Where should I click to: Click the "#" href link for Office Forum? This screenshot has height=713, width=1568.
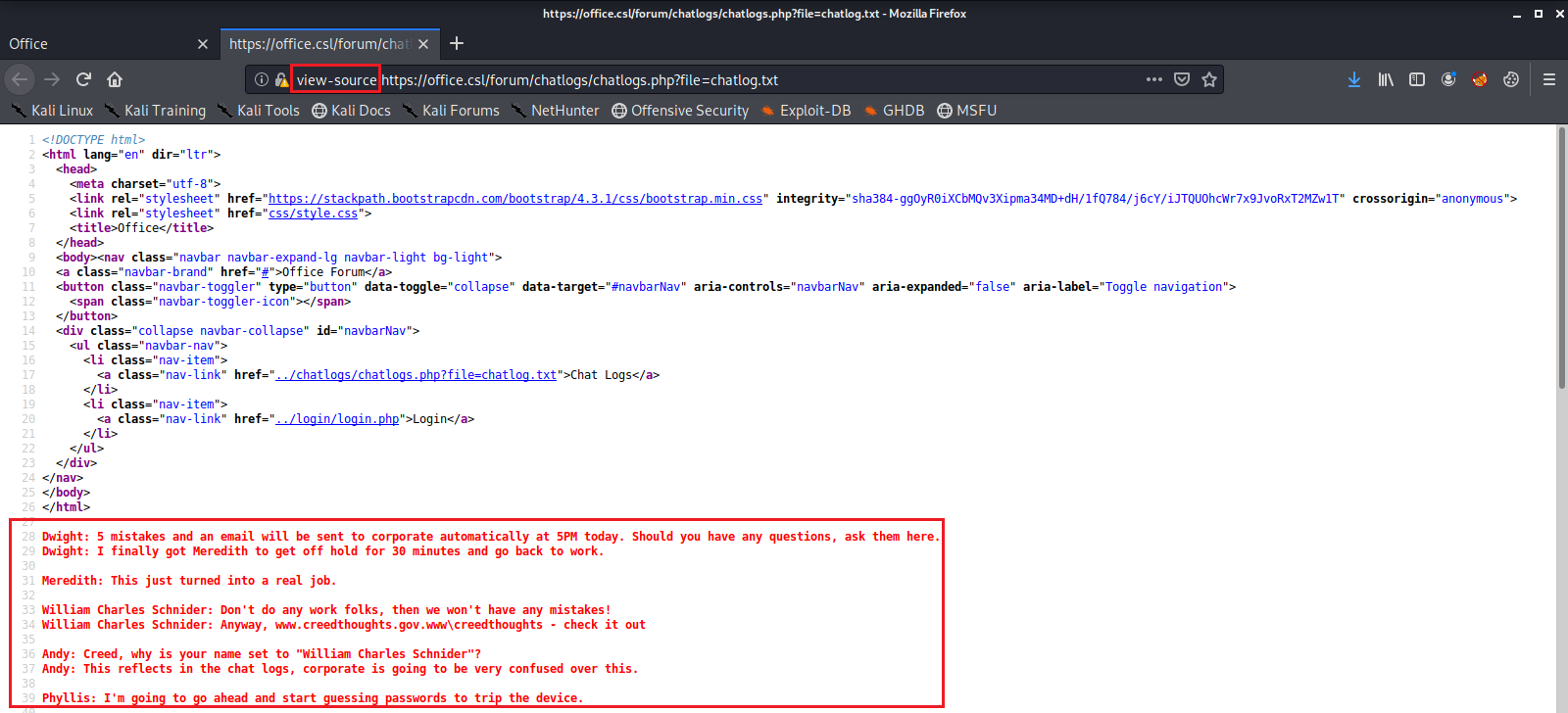(x=265, y=272)
